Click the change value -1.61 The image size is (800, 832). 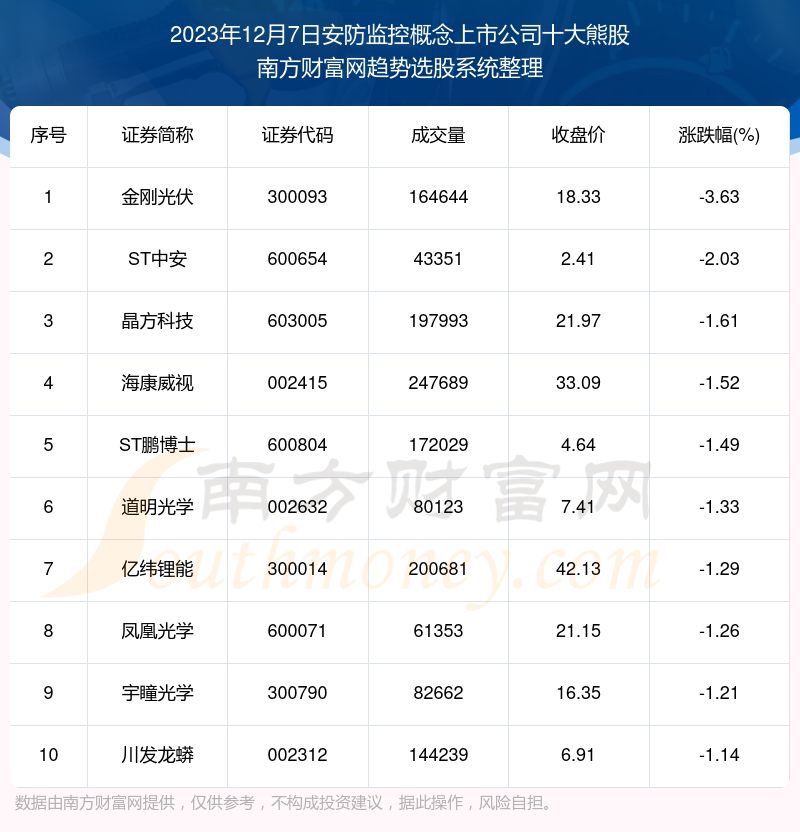pos(719,322)
